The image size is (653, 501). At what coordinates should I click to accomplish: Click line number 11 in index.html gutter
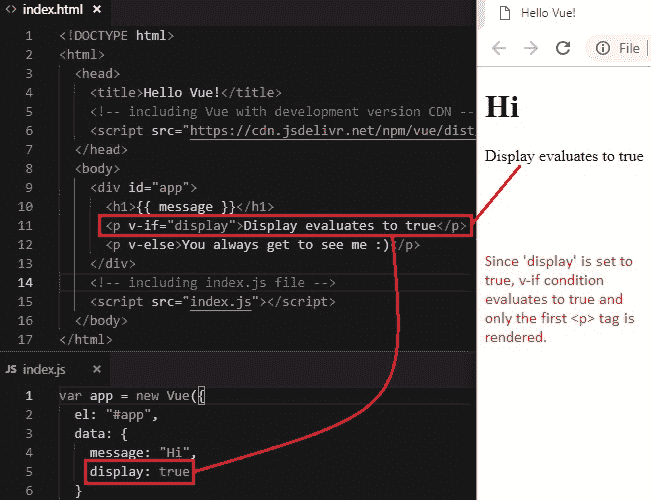(x=25, y=226)
